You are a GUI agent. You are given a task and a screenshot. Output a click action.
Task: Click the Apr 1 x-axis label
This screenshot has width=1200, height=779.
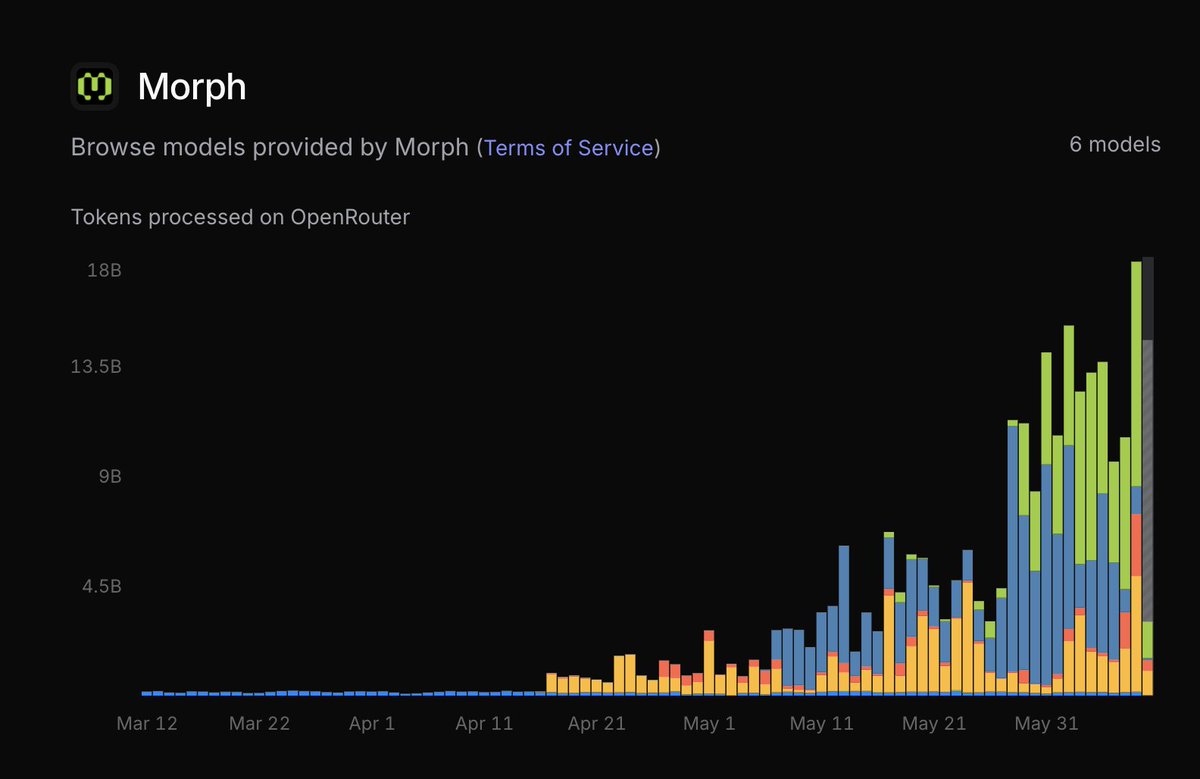[x=372, y=723]
